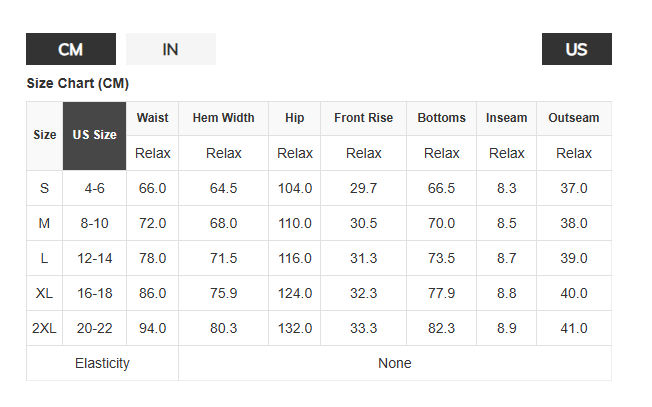Click the Inseam column header
Viewport: 652px width, 407px height.
coord(506,118)
